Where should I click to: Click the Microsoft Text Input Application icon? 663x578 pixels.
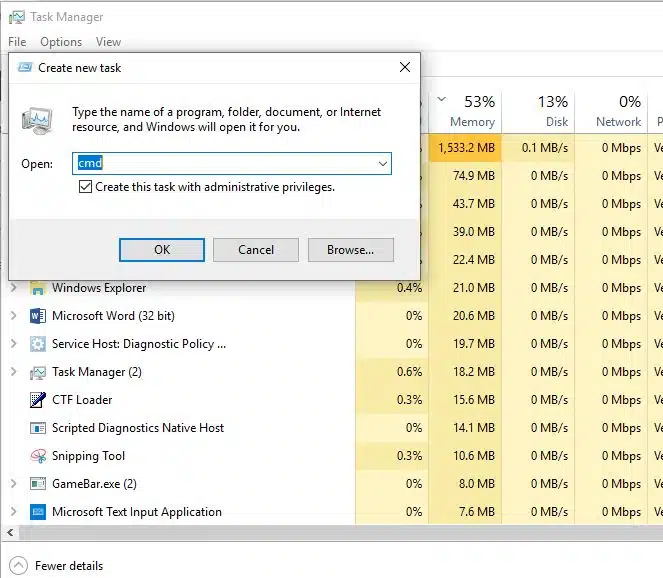[x=38, y=512]
